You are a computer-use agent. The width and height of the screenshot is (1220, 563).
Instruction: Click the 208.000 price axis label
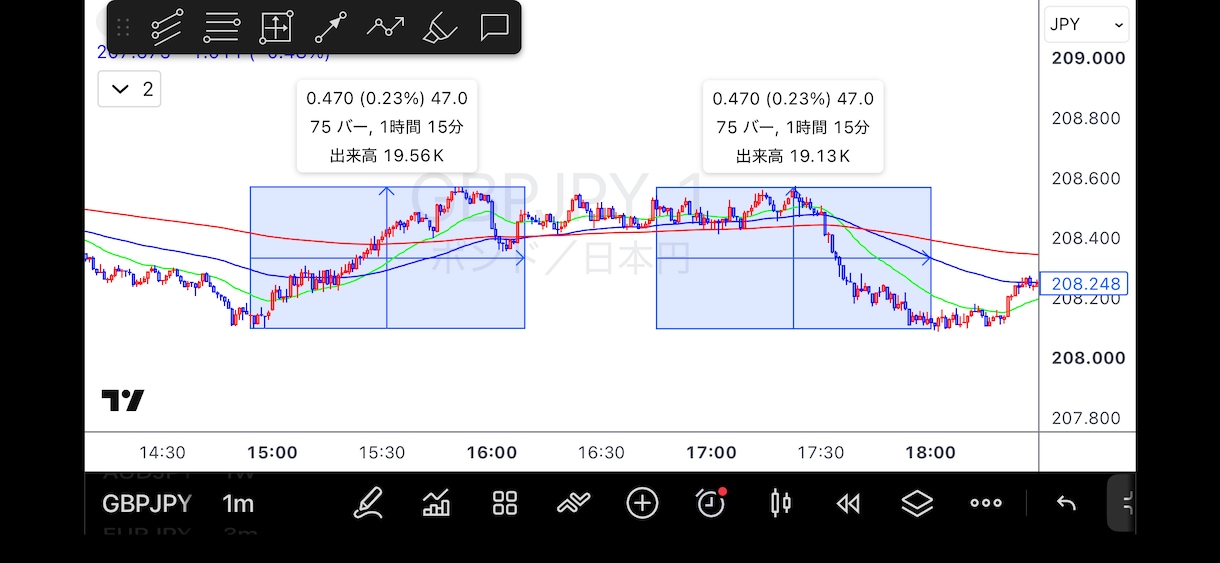(x=1088, y=358)
